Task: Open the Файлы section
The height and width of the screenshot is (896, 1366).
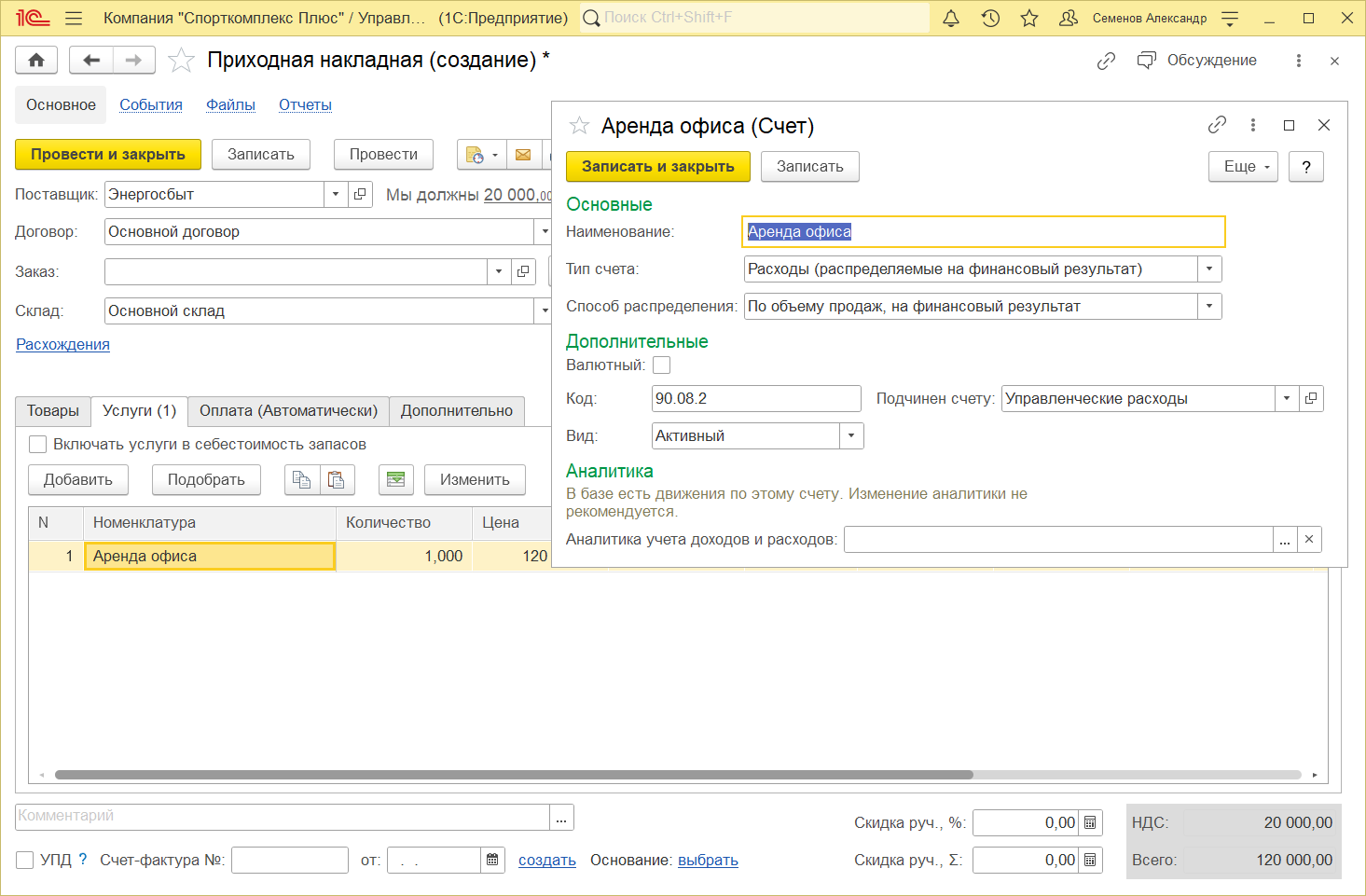Action: 230,105
